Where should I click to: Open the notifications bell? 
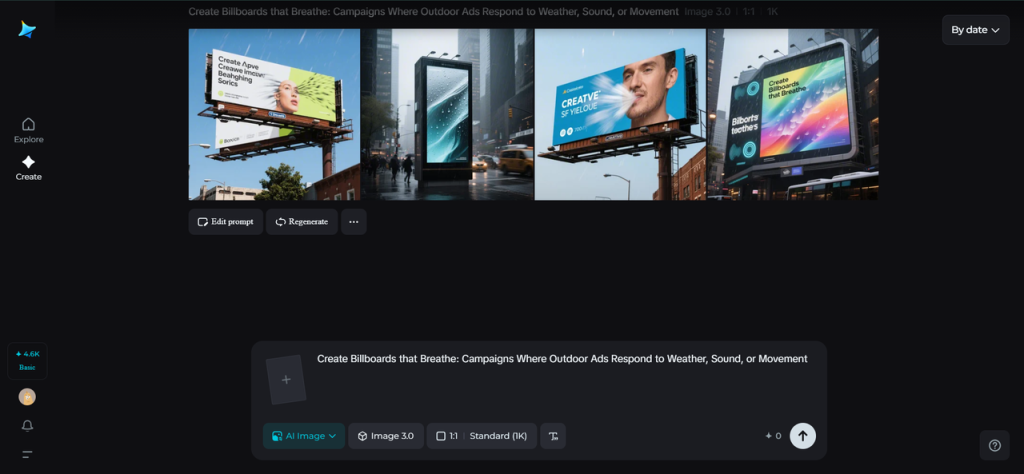pos(27,426)
